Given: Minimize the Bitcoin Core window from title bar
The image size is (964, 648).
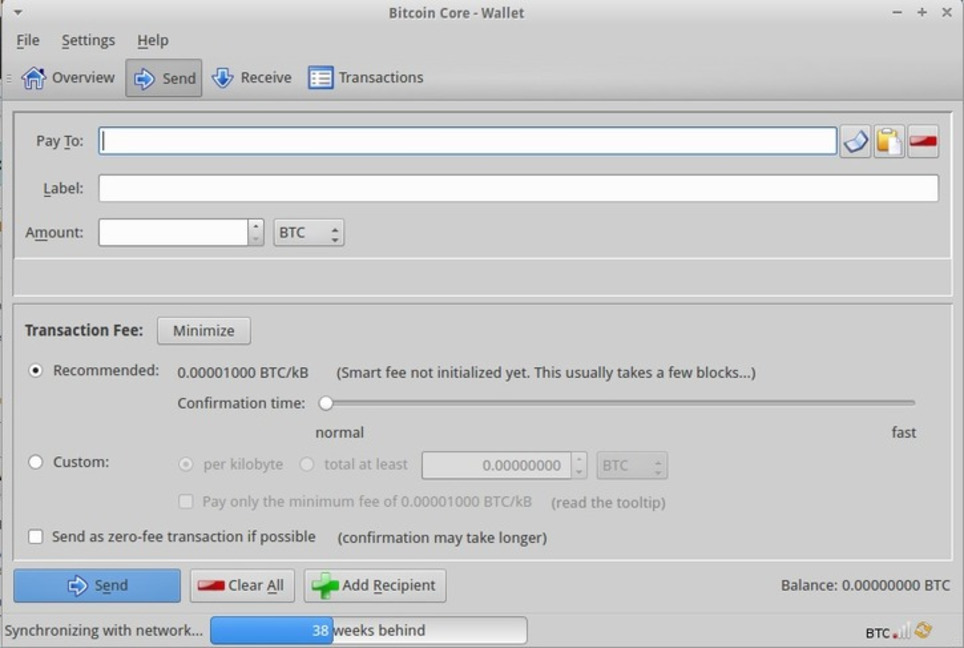Looking at the screenshot, I should (x=897, y=12).
